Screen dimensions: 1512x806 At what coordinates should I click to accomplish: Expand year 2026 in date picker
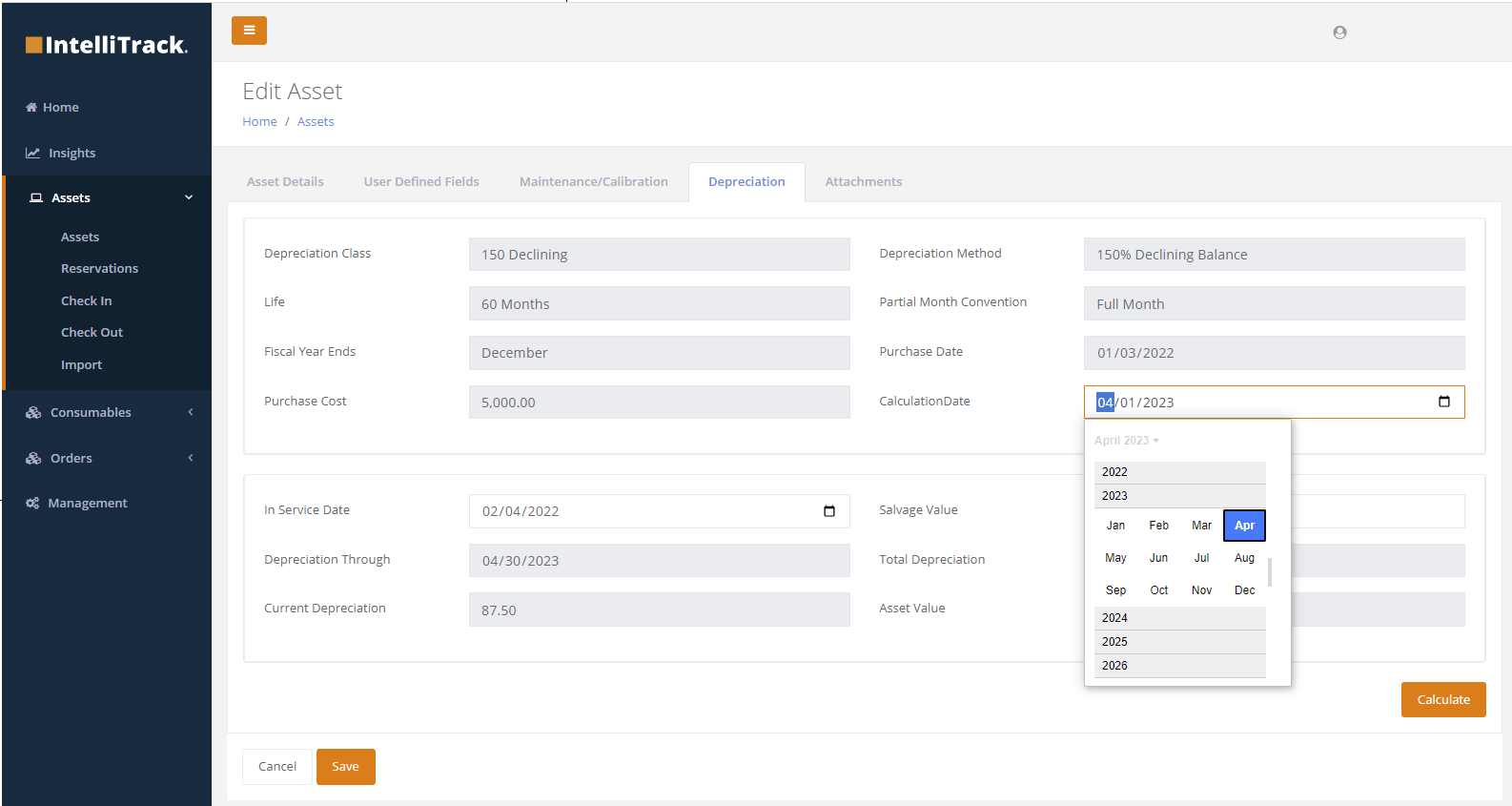[x=1180, y=666]
